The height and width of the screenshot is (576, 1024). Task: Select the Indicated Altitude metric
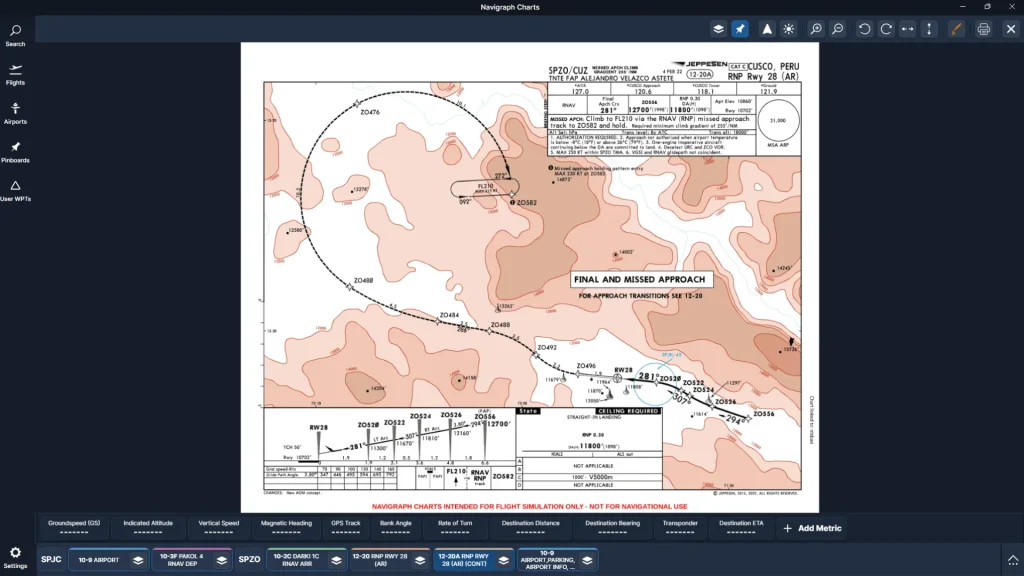[x=148, y=528]
